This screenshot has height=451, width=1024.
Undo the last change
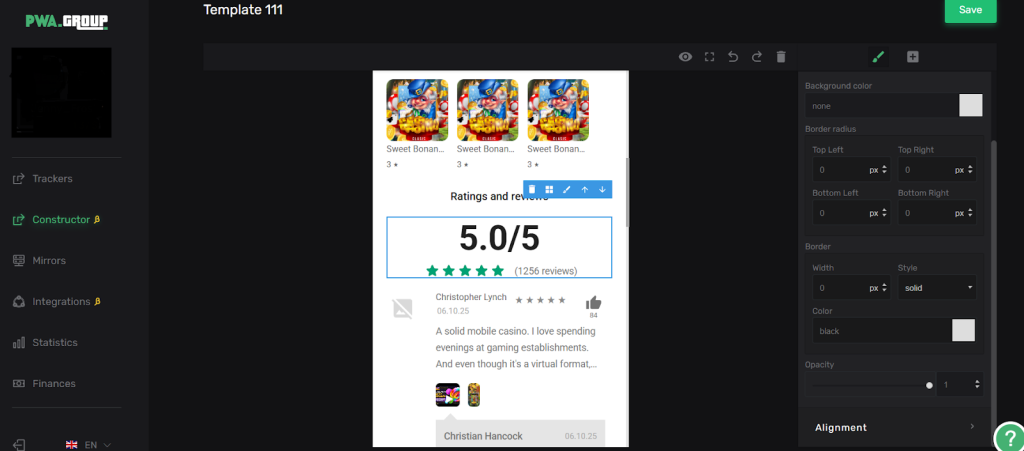[733, 57]
